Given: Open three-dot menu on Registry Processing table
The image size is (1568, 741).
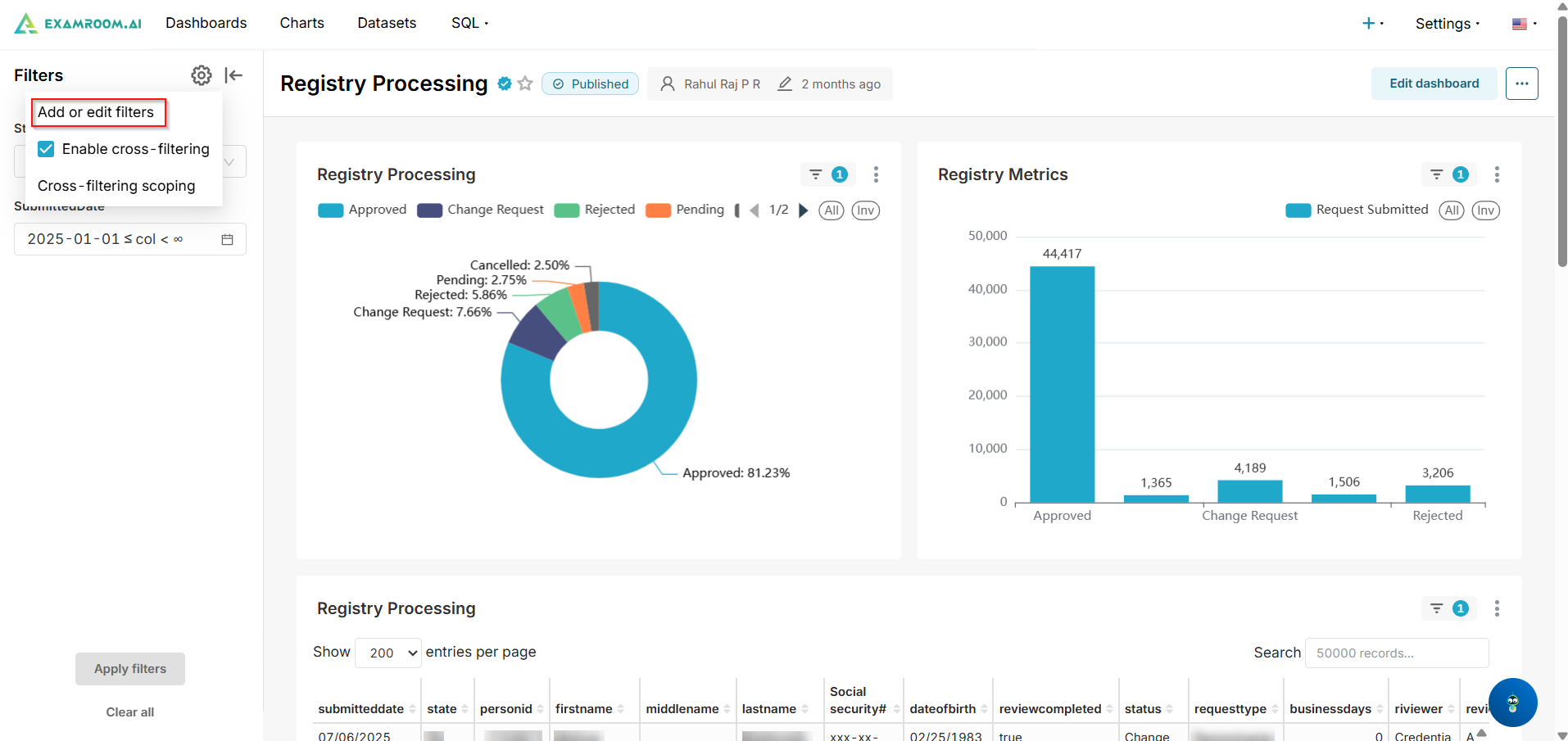Looking at the screenshot, I should click(x=1497, y=608).
